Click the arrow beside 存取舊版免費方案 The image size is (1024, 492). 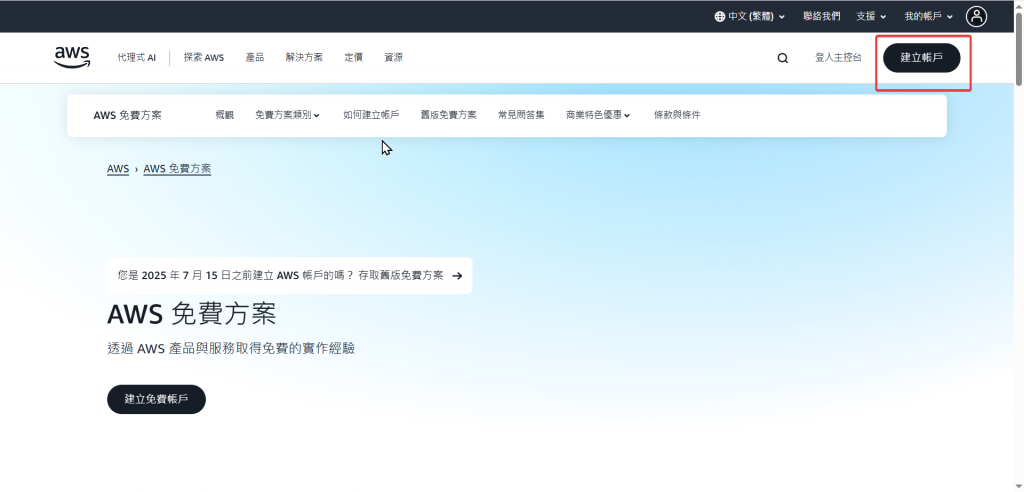[457, 276]
